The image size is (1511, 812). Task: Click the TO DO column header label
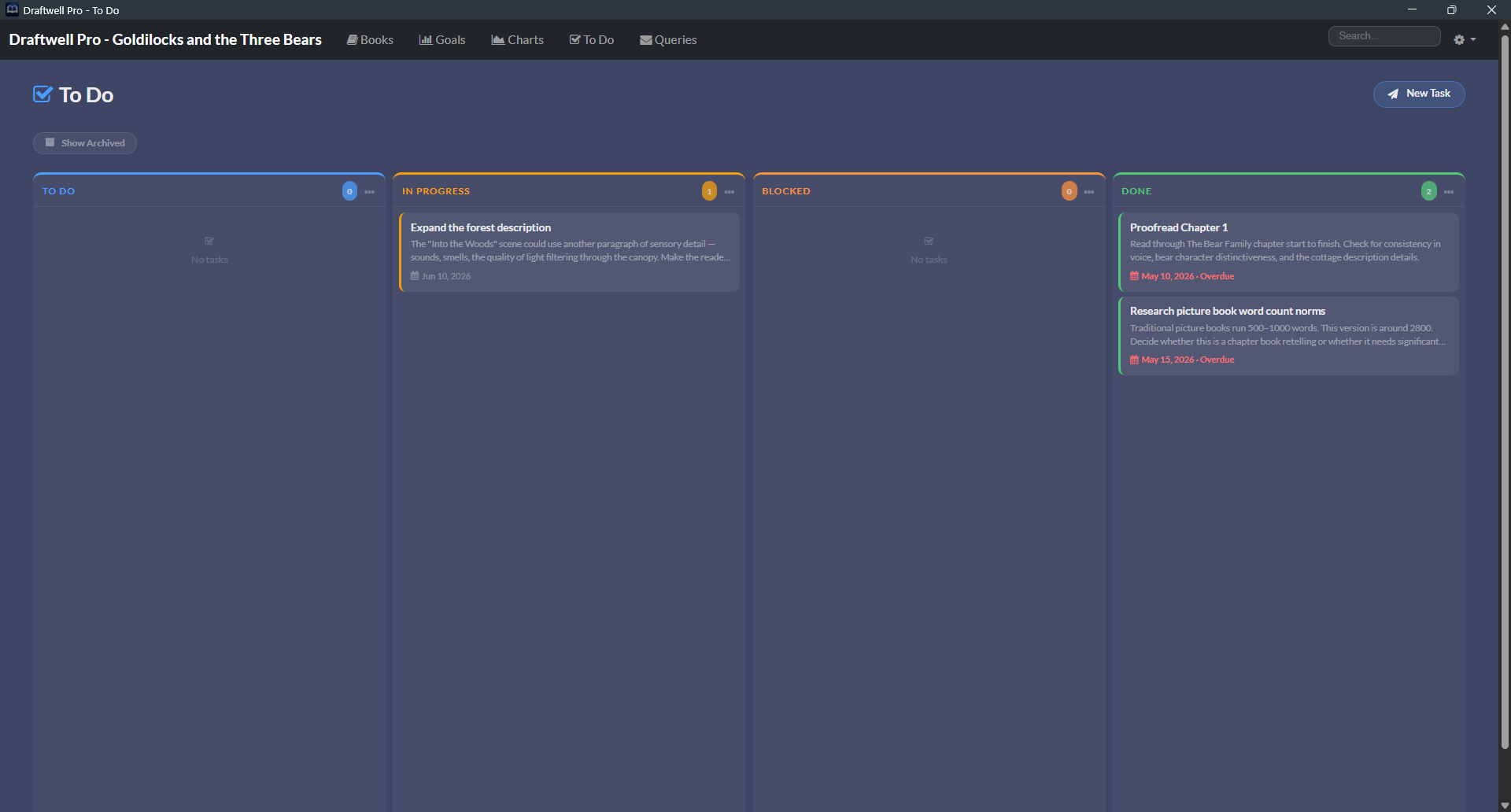(x=59, y=191)
